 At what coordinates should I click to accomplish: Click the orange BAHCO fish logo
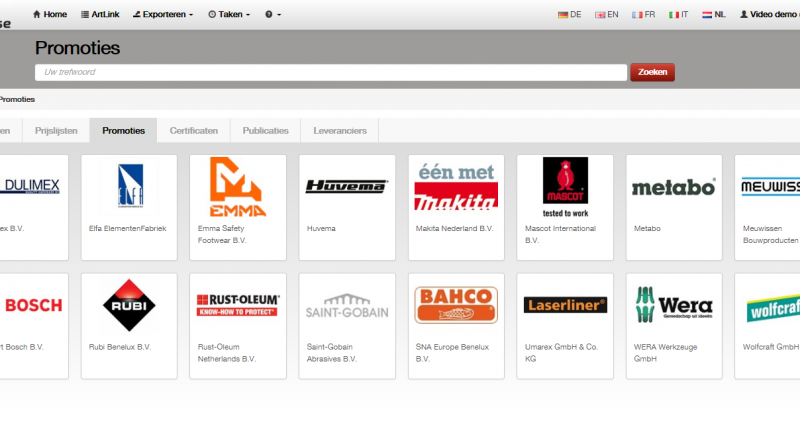[x=456, y=305]
